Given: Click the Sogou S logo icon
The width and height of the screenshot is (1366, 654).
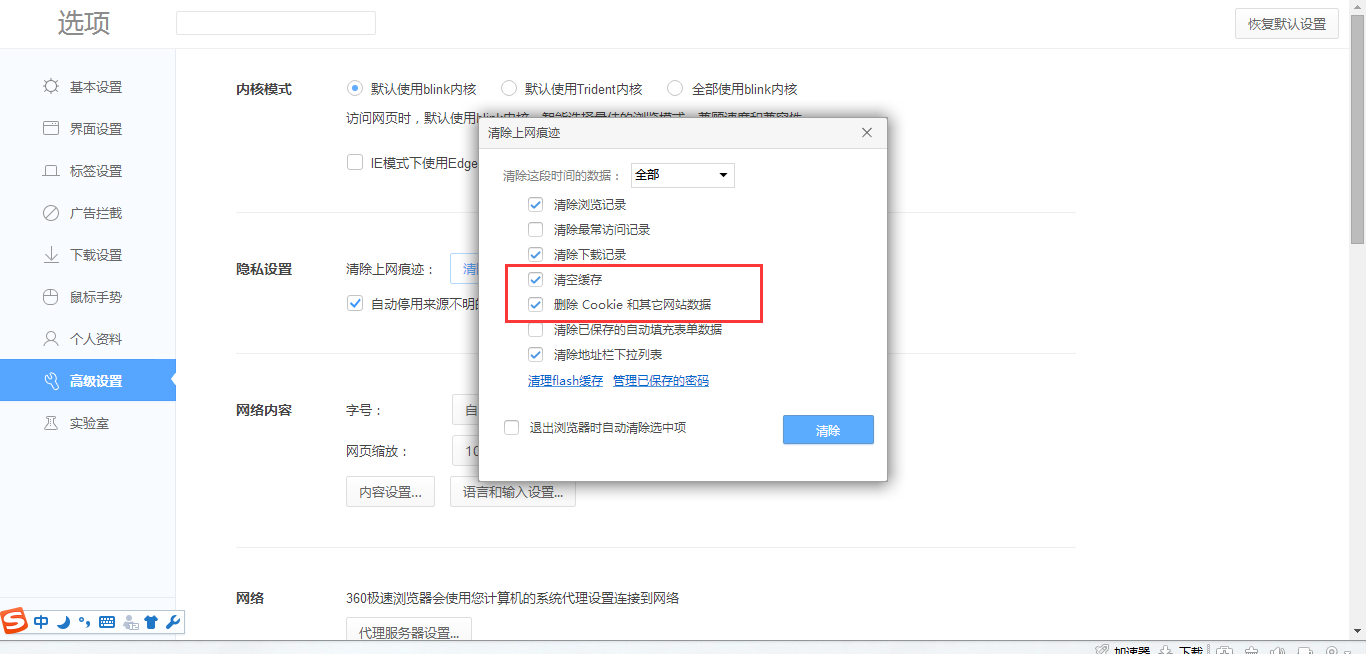Looking at the screenshot, I should click(x=15, y=622).
